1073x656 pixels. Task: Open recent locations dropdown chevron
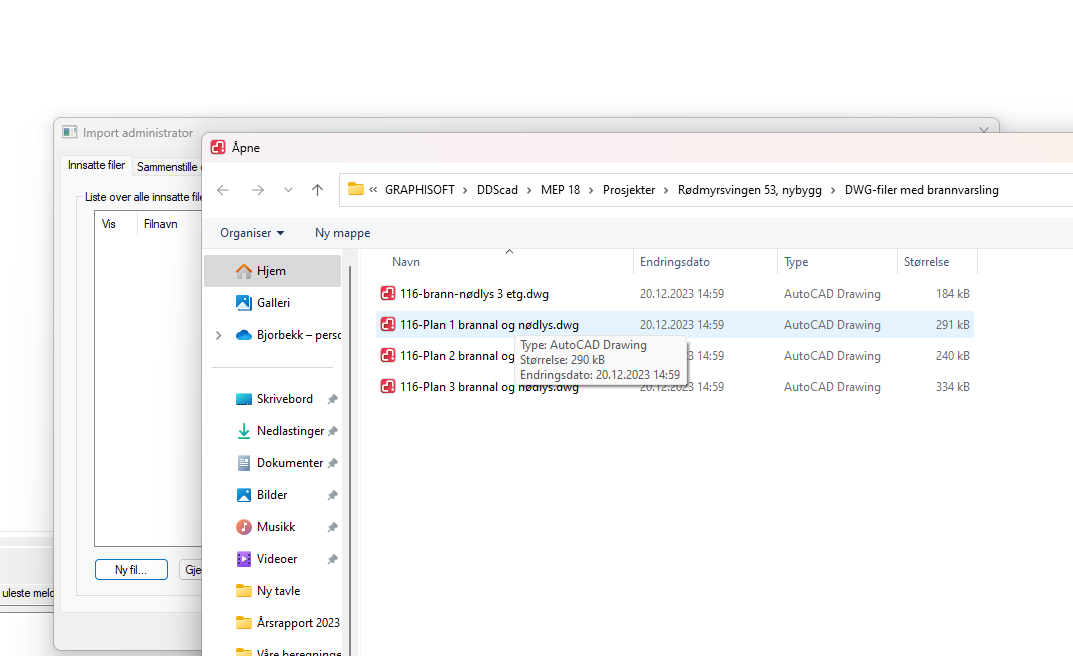pos(288,190)
